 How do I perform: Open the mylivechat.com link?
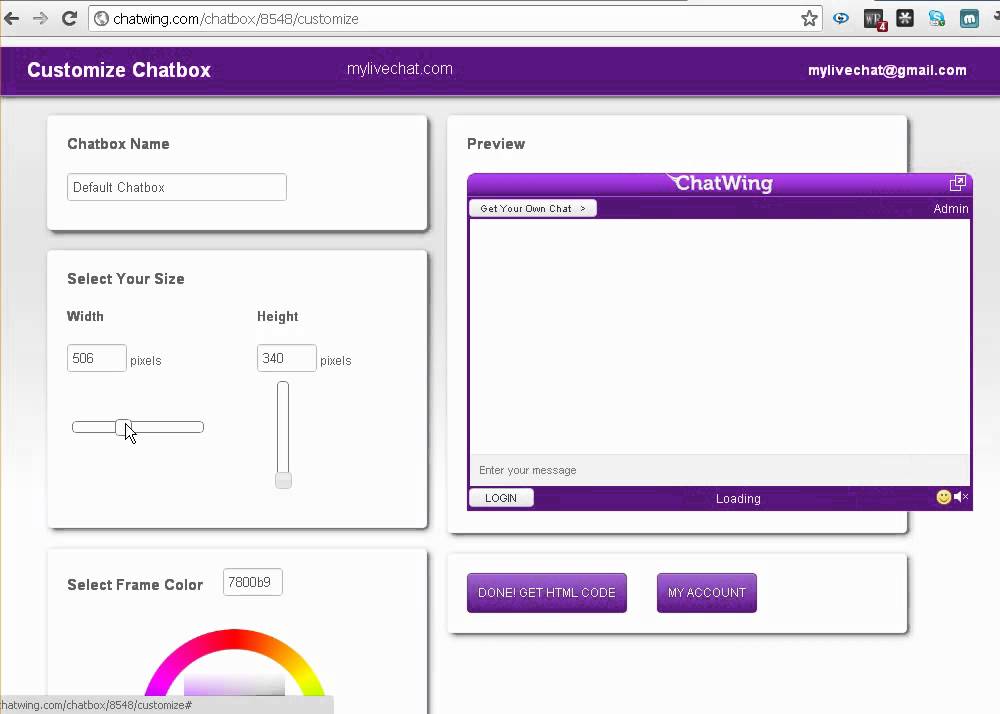pyautogui.click(x=400, y=69)
